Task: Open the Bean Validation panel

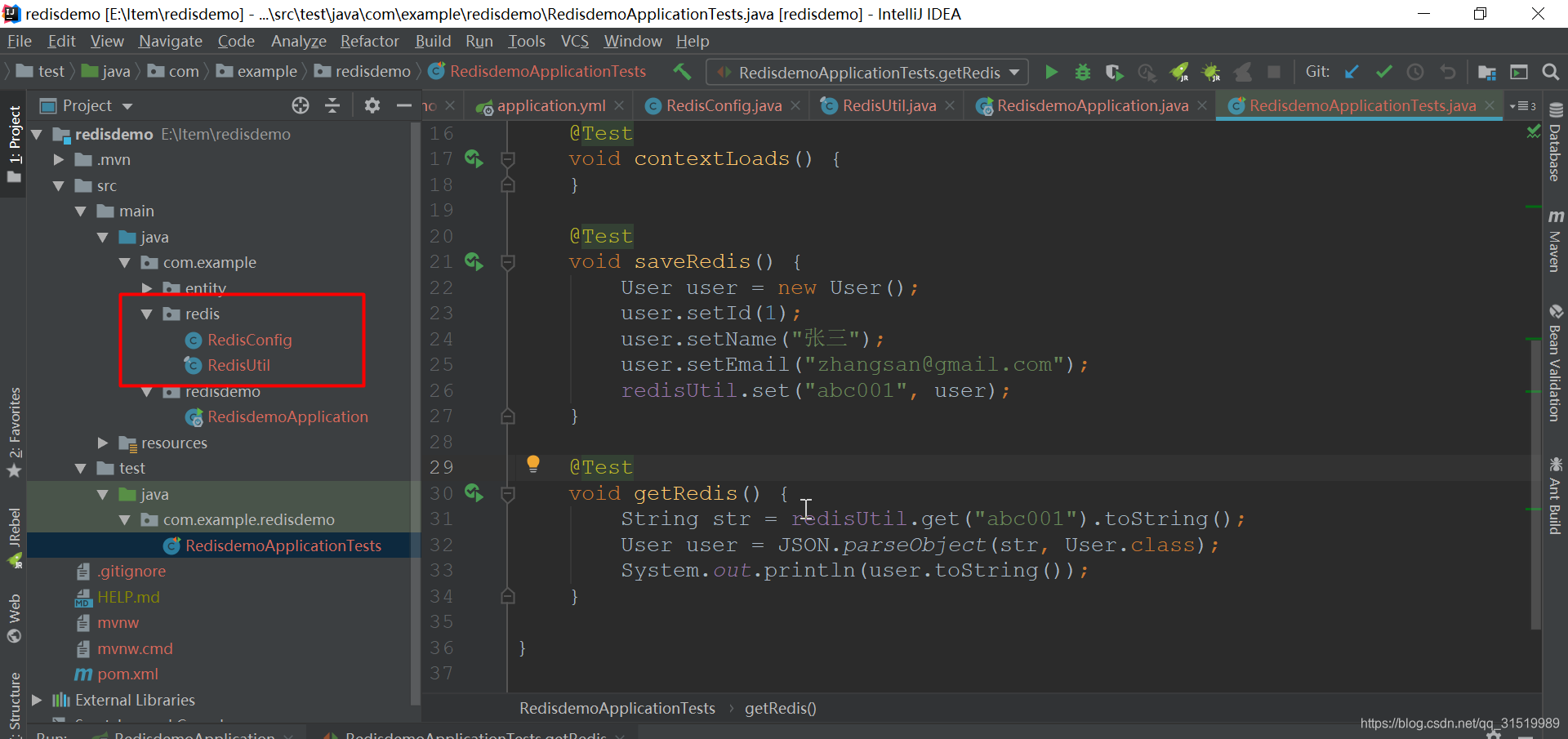Action: pyautogui.click(x=1555, y=363)
